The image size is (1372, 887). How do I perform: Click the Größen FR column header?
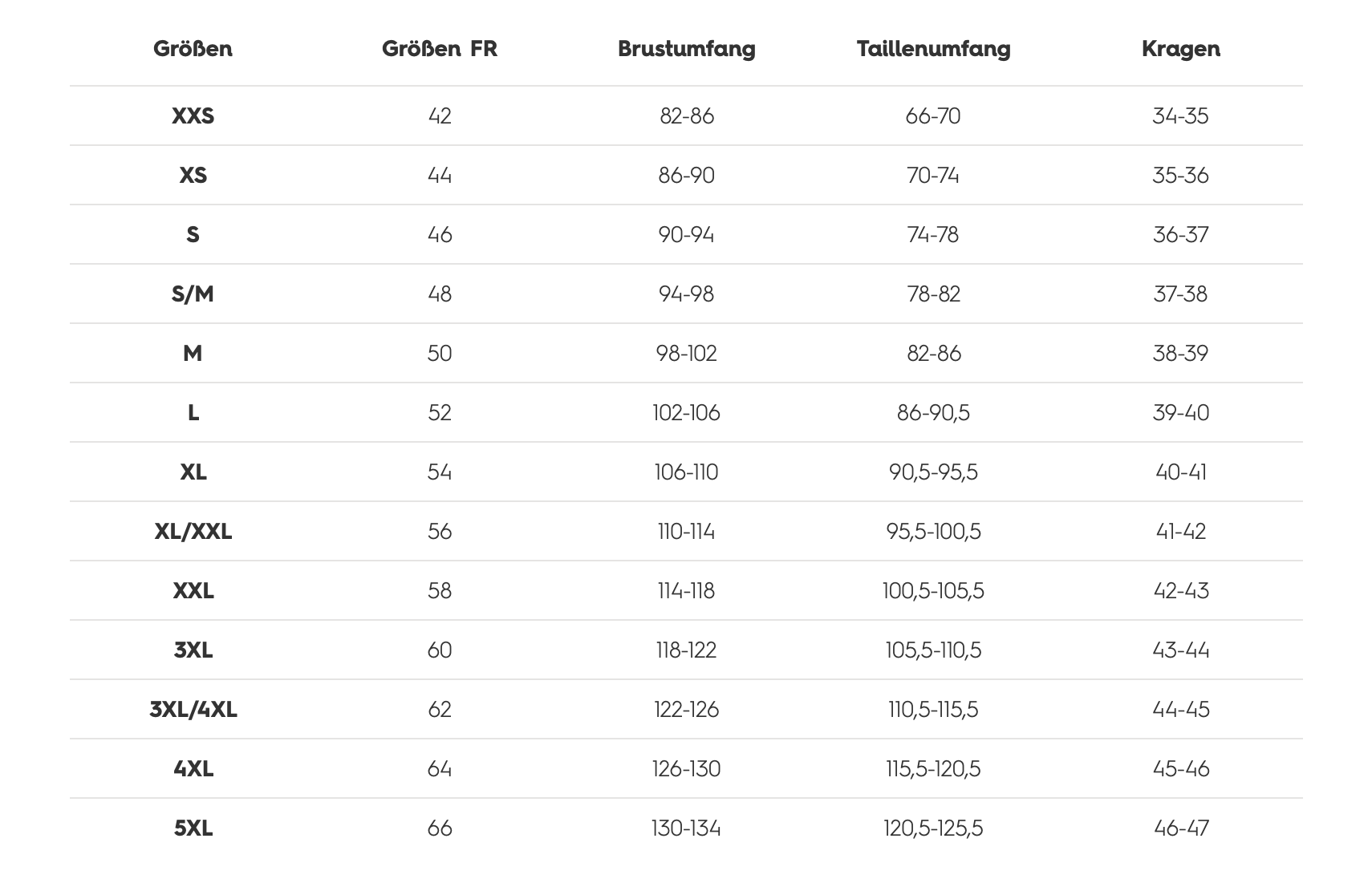tap(440, 49)
